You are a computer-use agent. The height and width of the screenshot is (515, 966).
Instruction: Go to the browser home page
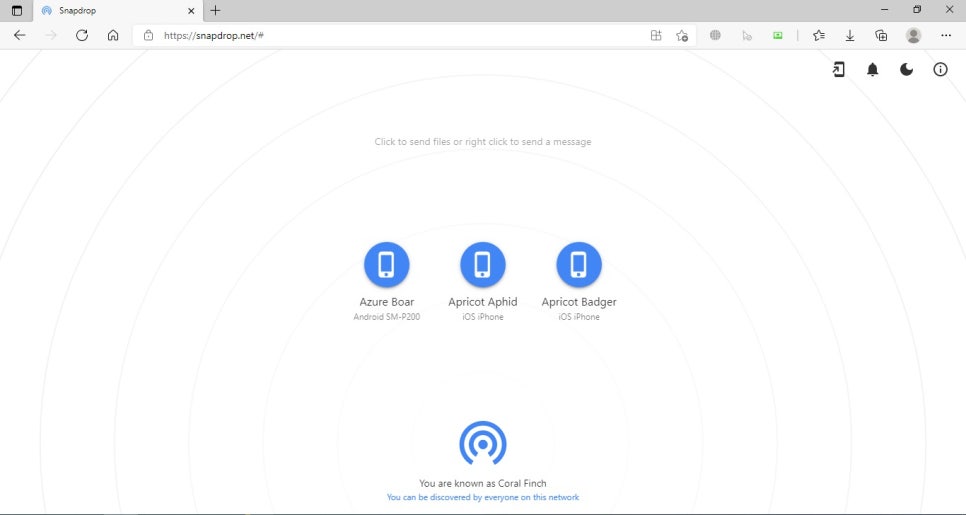113,35
